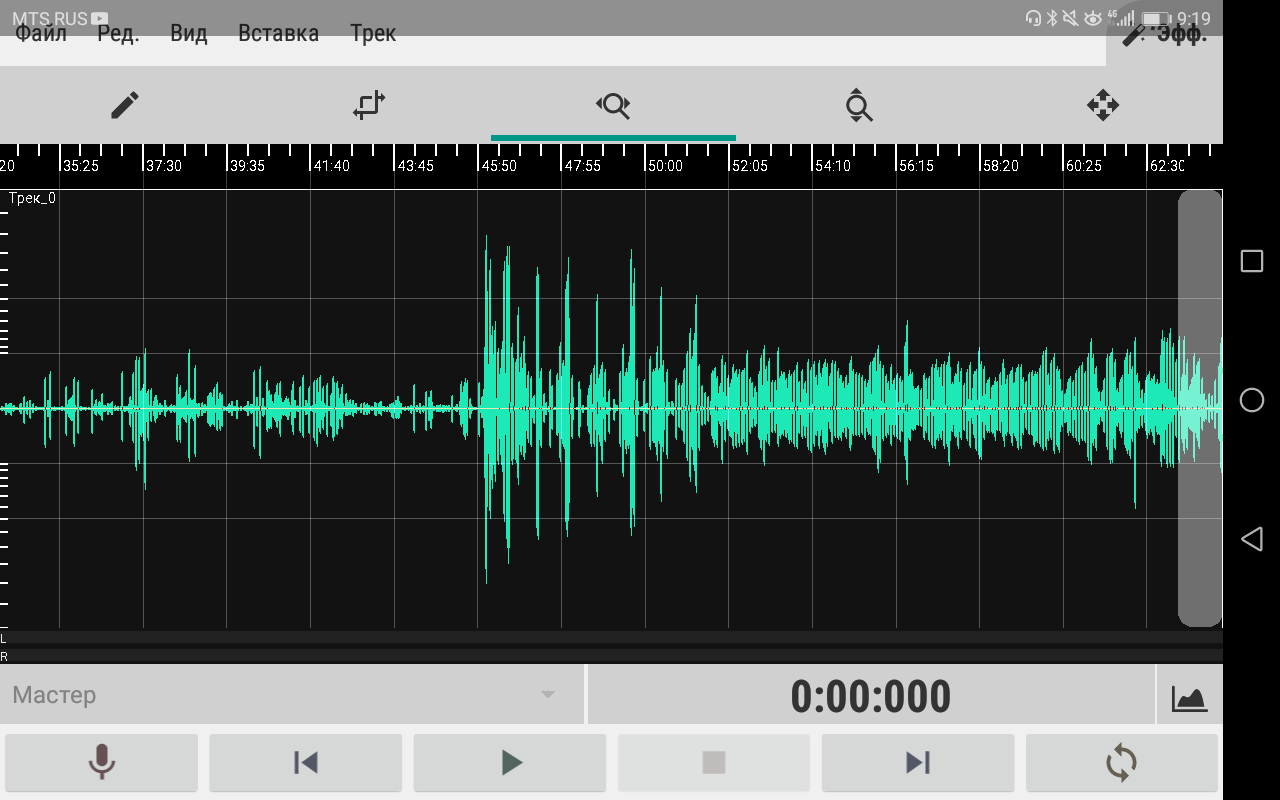Open the Мастер track dropdown
The height and width of the screenshot is (800, 1280).
tap(291, 695)
